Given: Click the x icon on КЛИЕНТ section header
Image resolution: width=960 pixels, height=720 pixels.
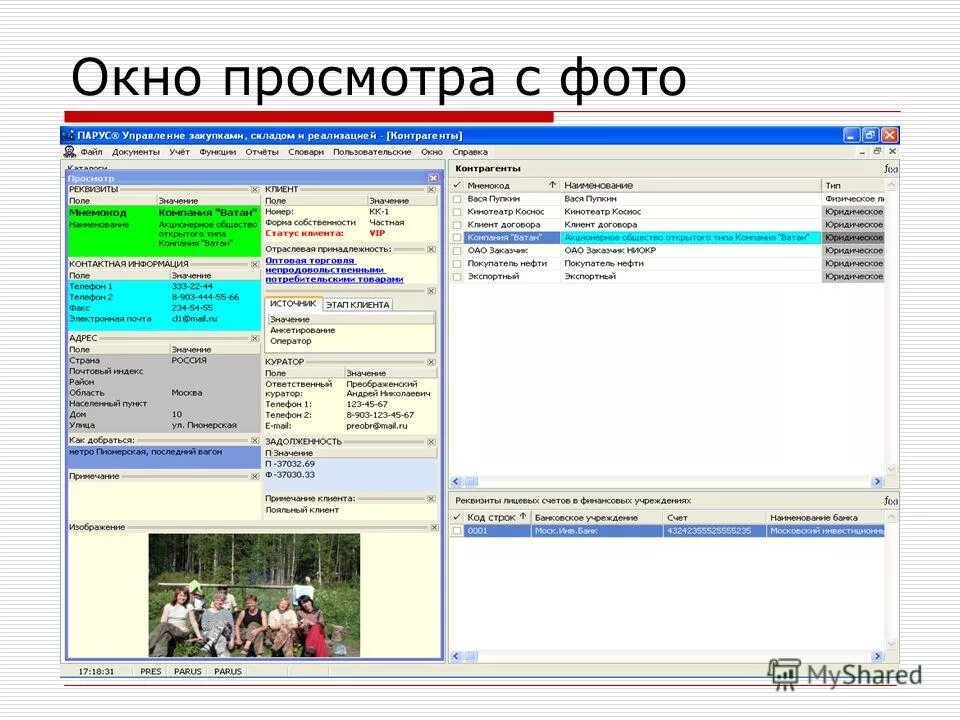Looking at the screenshot, I should (431, 187).
